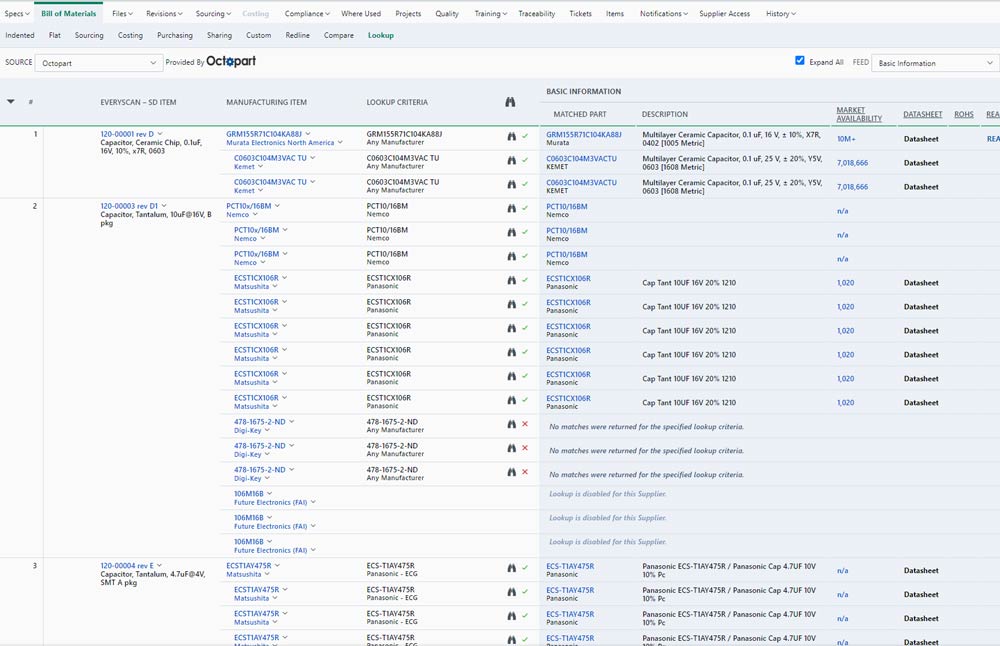Click the Manufacturing Item column header
Image resolution: width=1000 pixels, height=646 pixels.
coord(267,102)
